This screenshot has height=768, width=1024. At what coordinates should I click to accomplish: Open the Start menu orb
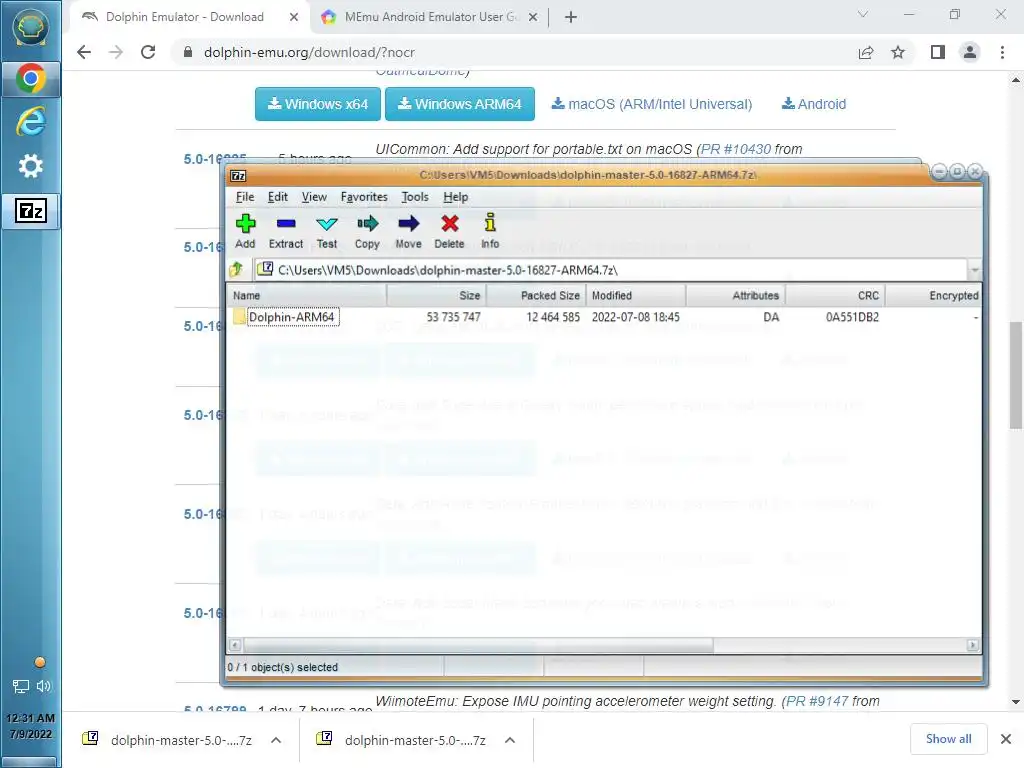click(x=31, y=28)
